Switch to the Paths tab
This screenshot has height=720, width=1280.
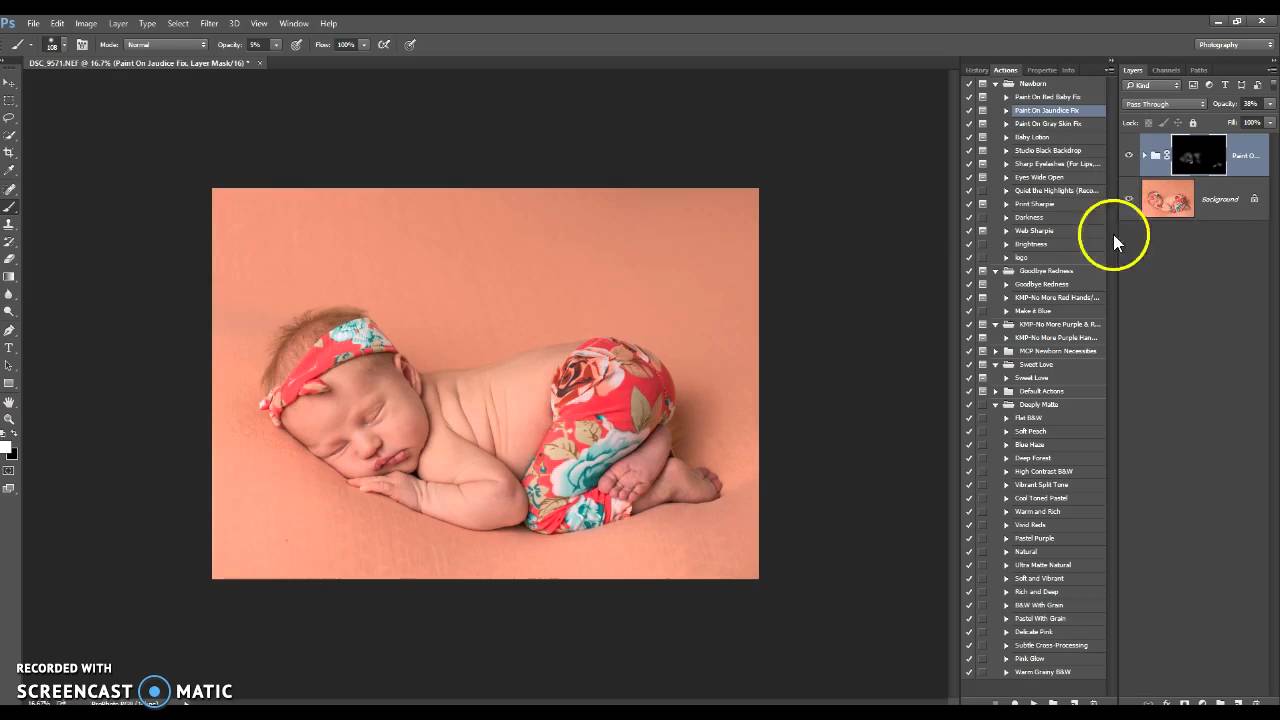(1199, 70)
